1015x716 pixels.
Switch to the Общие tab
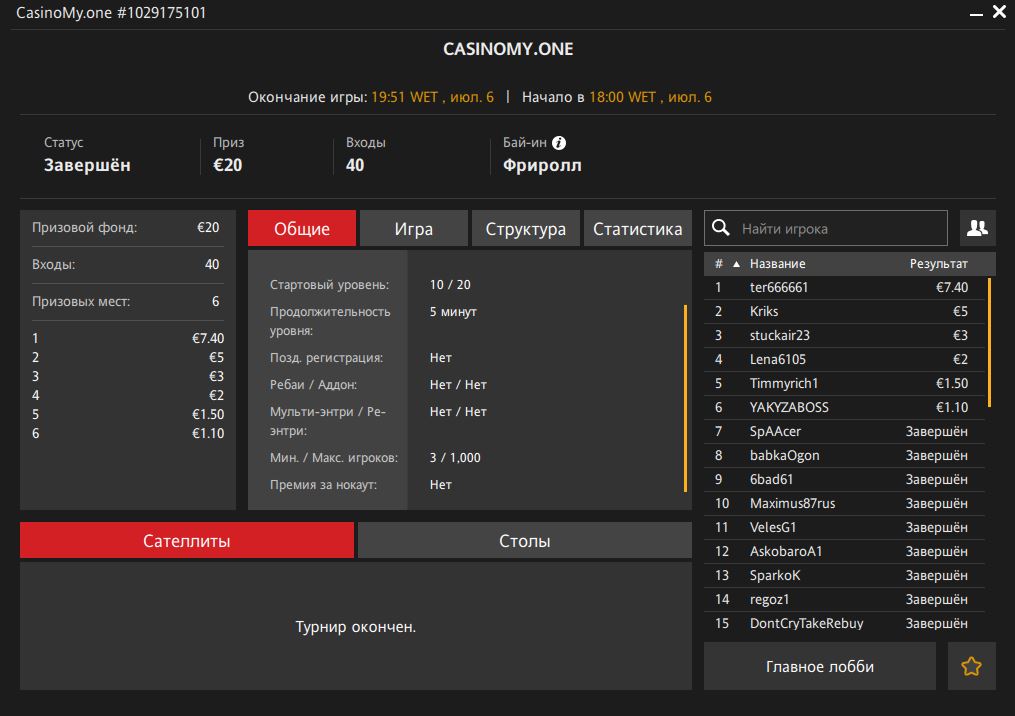pos(302,229)
